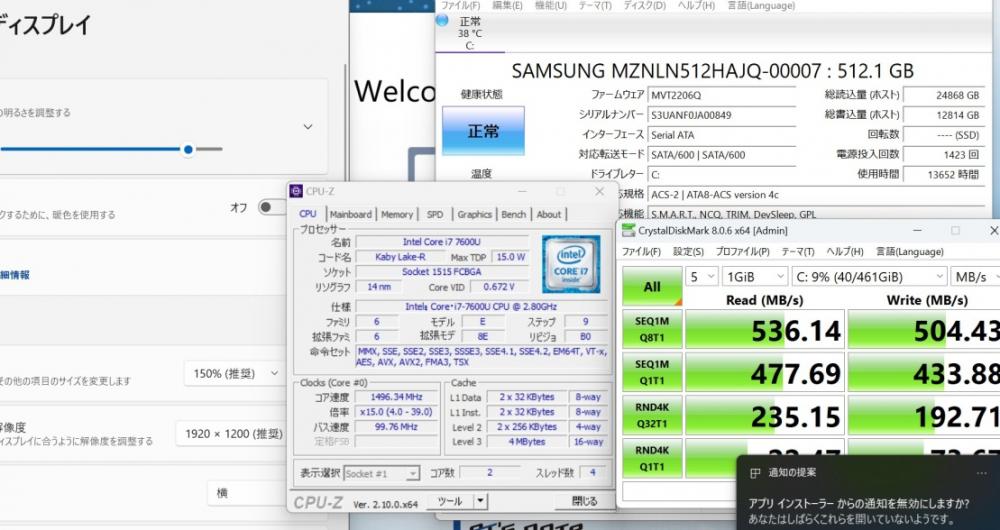The image size is (1000, 530).
Task: Open the display orientation dropdown showing 横
Action: click(x=247, y=493)
